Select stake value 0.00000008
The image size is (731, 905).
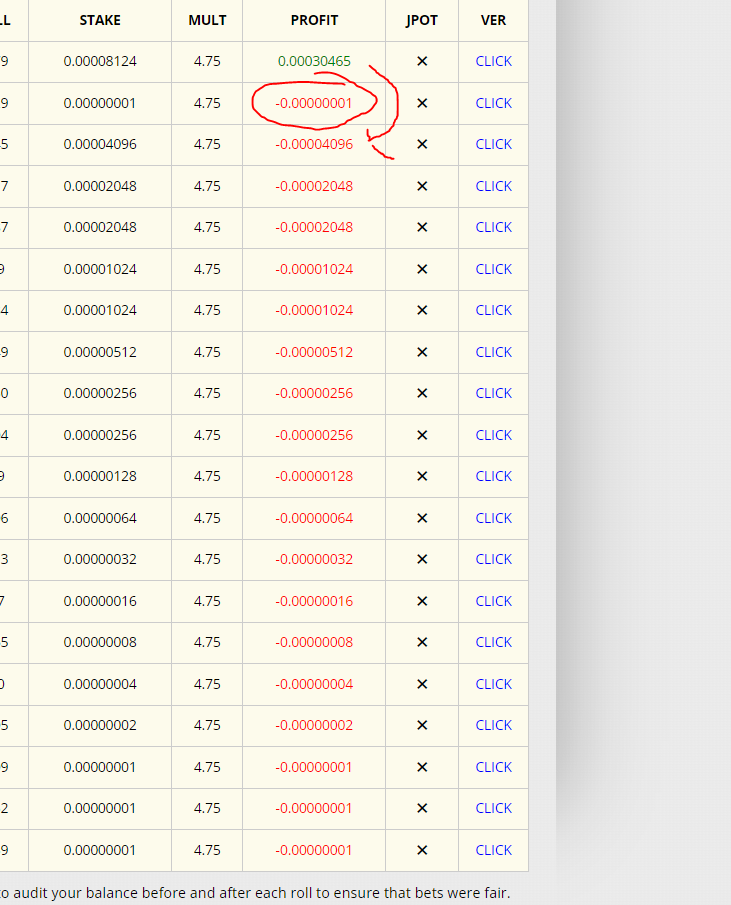pyautogui.click(x=100, y=642)
